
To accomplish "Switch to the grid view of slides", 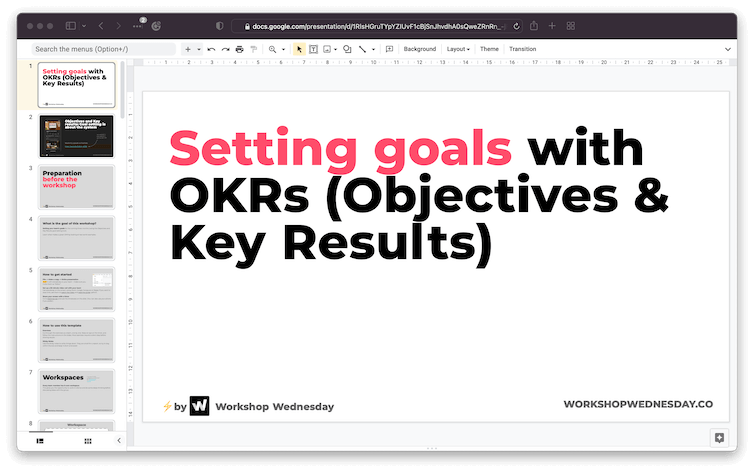I will pos(88,440).
